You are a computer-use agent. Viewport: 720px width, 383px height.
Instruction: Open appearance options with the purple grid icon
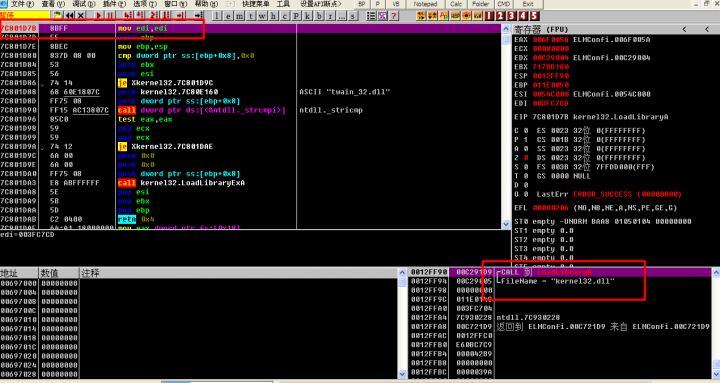(x=382, y=16)
